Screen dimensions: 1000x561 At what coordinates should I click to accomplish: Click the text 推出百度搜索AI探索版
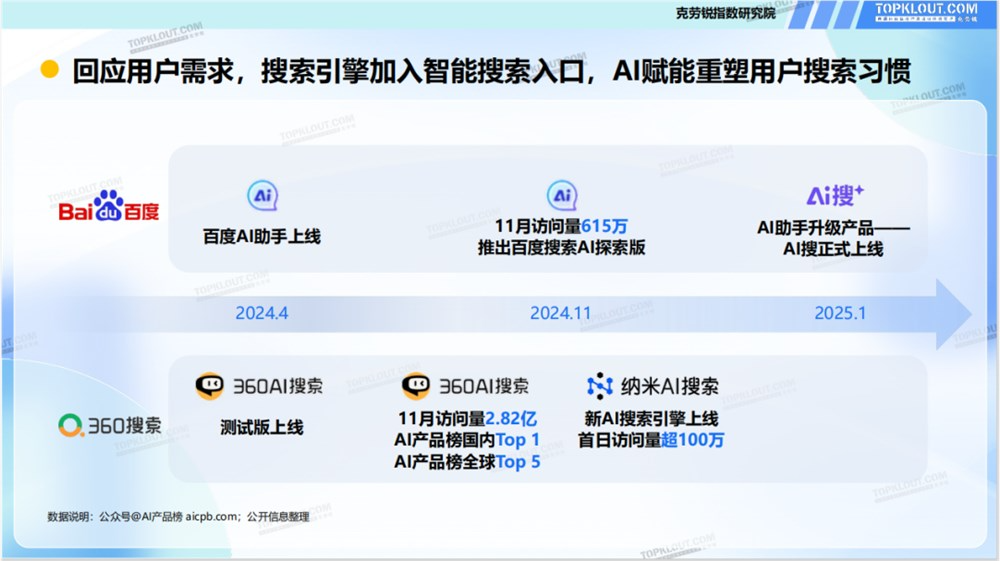coord(561,247)
